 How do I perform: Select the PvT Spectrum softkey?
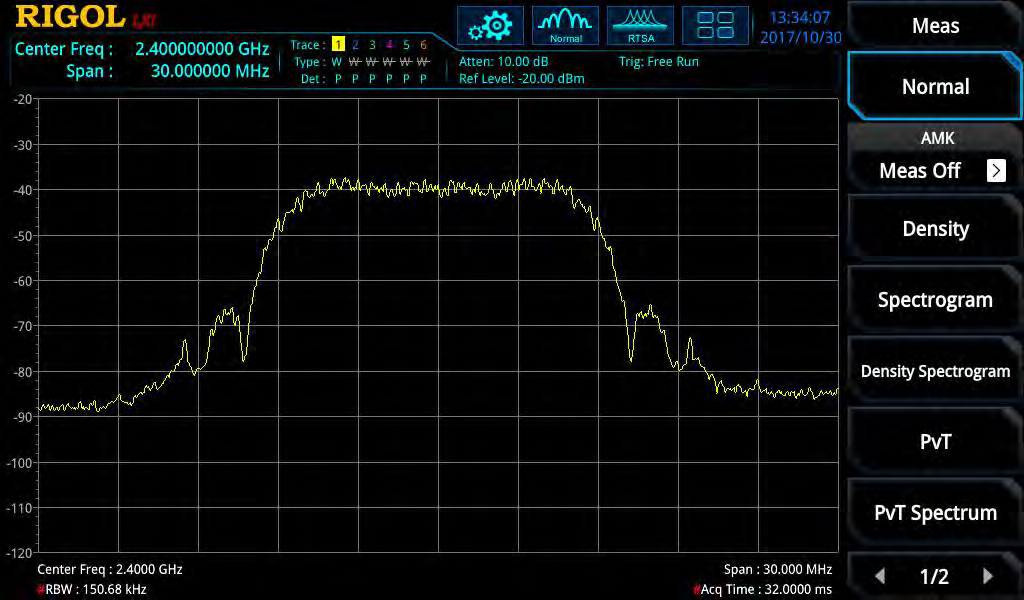935,513
